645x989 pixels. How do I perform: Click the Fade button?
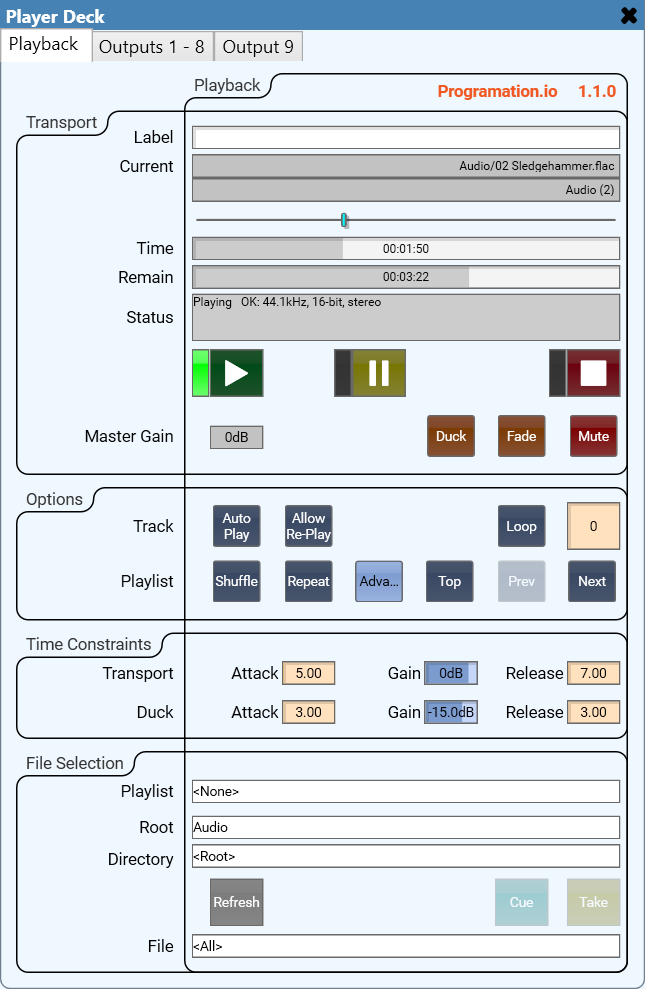pyautogui.click(x=521, y=436)
